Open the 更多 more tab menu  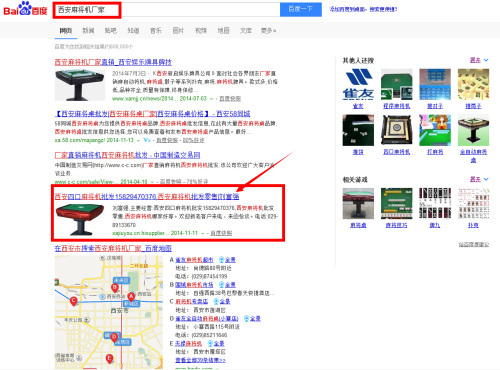pyautogui.click(x=268, y=31)
